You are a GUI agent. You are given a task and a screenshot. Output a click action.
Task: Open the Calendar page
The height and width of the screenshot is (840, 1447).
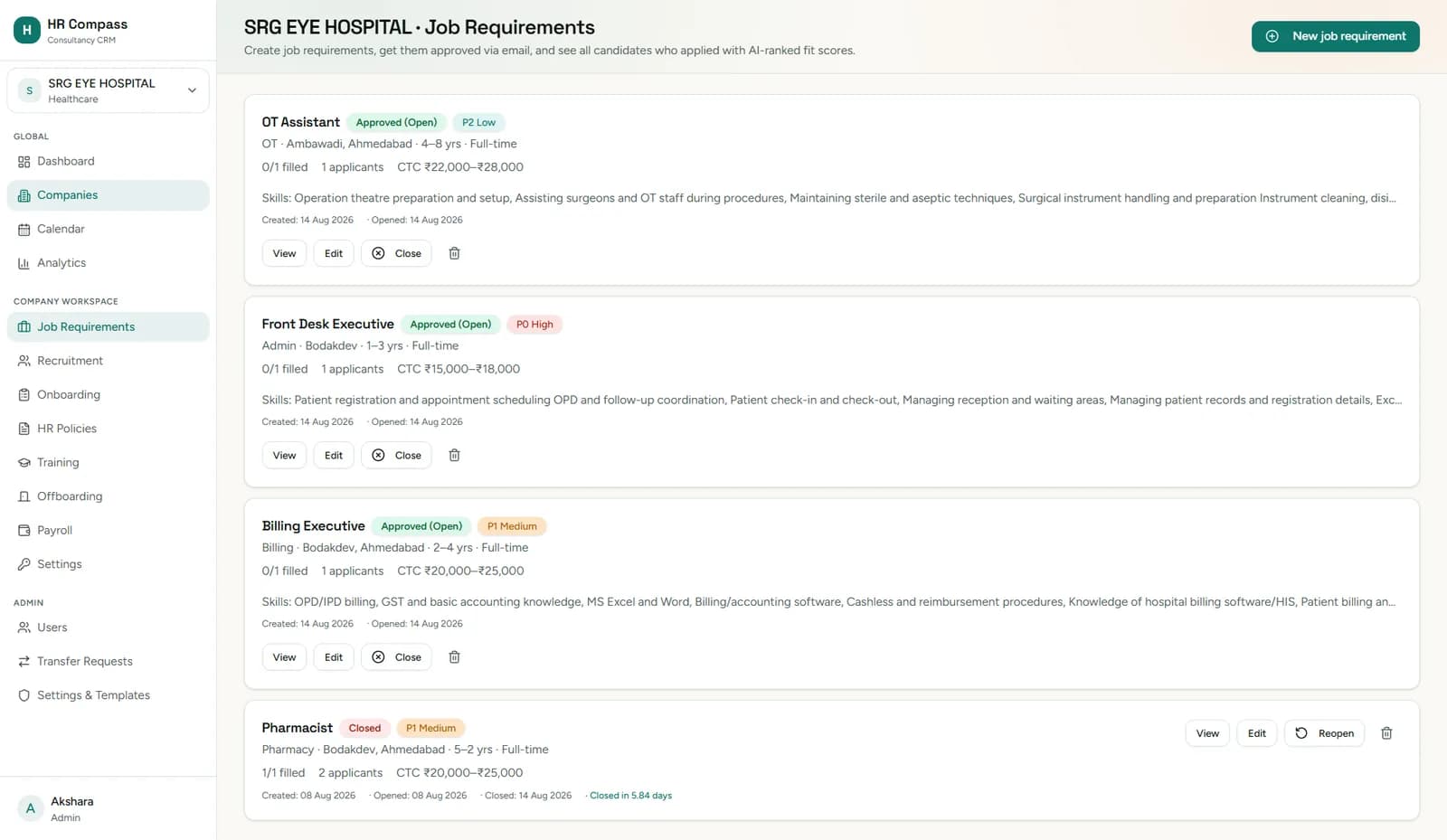(108, 229)
